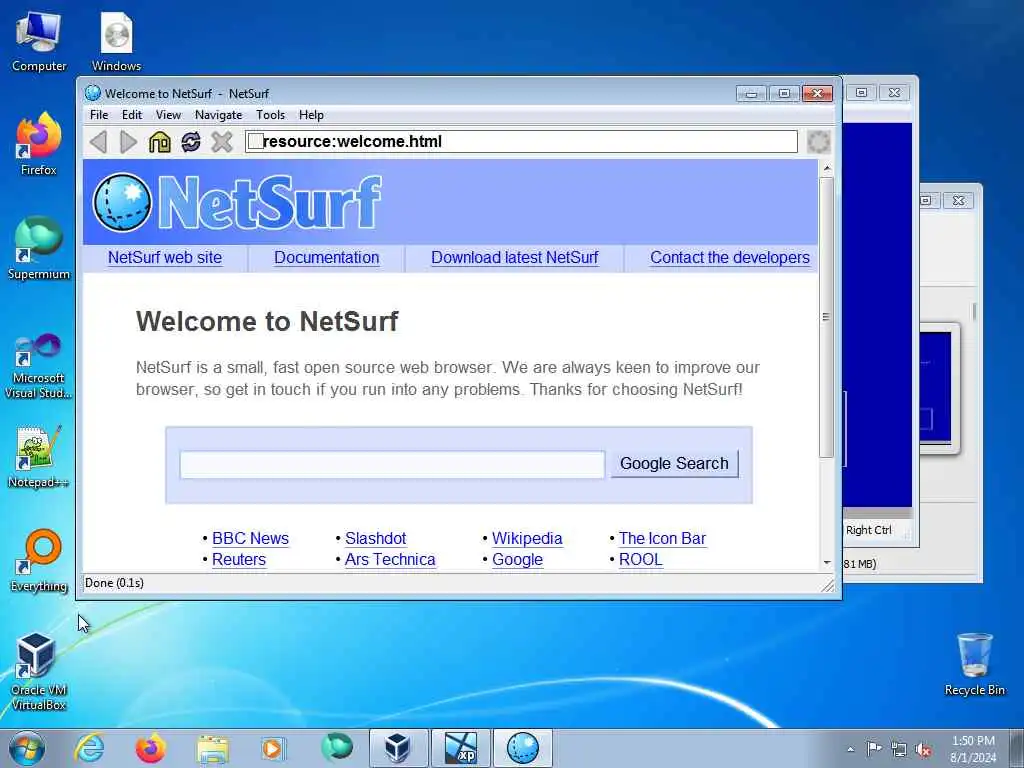The image size is (1024, 768).
Task: Go forward with the NetSurf forward arrow
Action: 128,142
